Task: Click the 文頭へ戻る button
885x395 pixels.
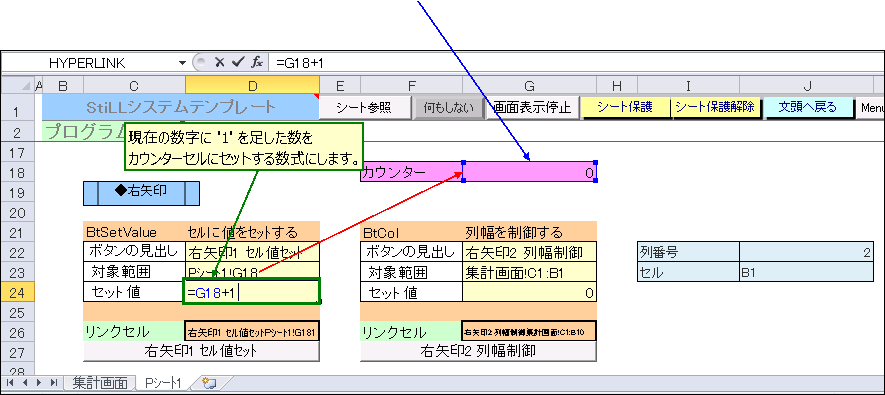Action: (808, 107)
